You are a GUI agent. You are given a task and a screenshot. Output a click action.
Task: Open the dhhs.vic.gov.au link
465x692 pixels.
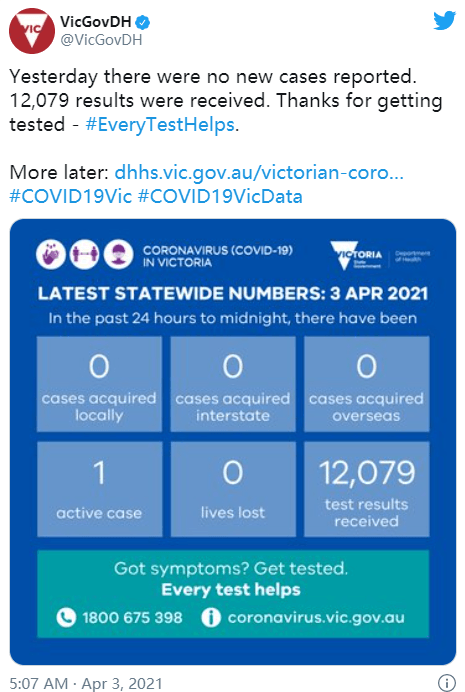coord(259,173)
